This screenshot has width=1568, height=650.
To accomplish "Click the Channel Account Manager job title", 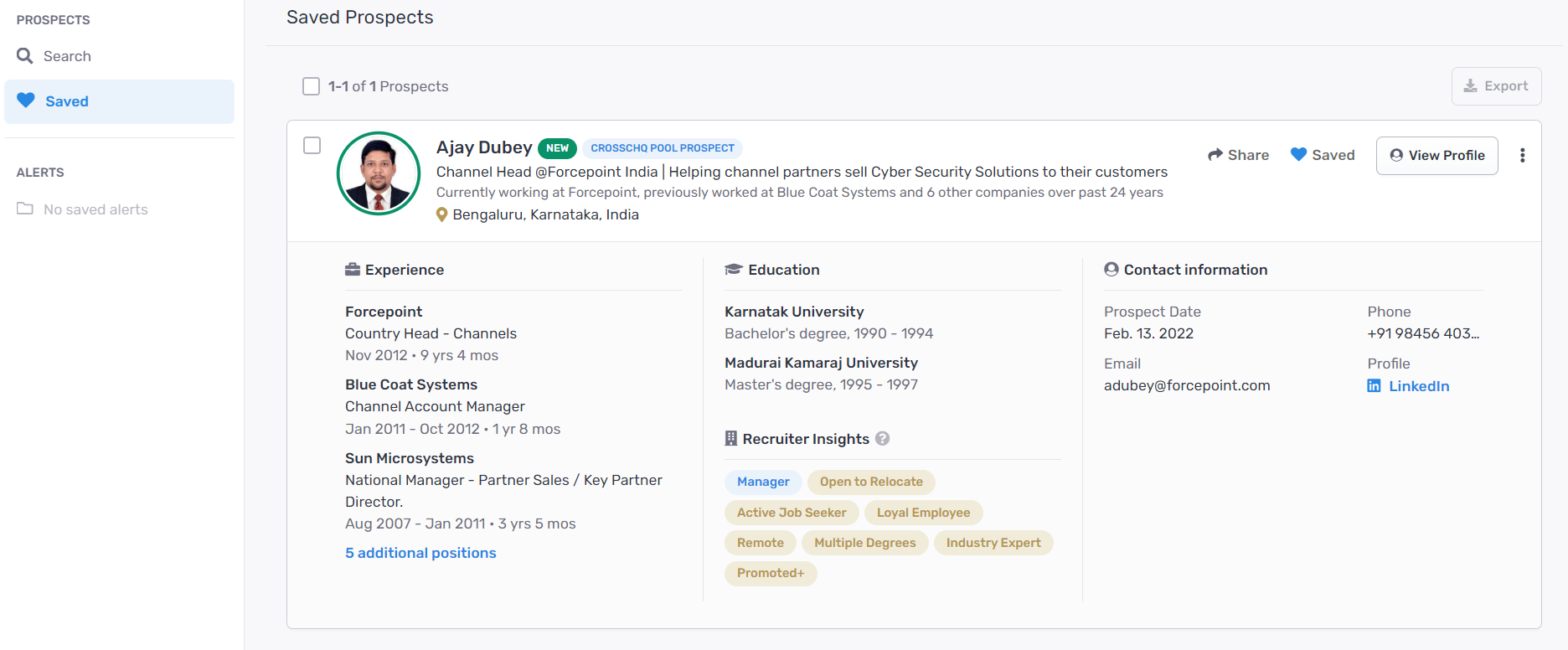I will [435, 406].
